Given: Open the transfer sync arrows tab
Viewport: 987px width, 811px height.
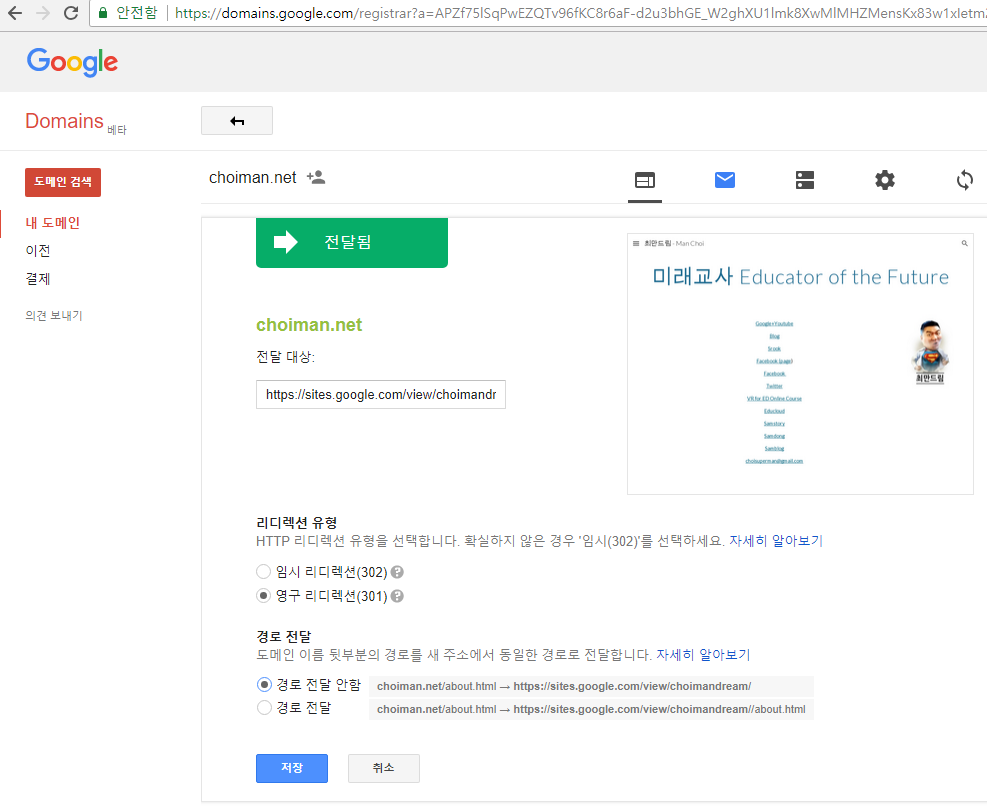Looking at the screenshot, I should pos(964,180).
